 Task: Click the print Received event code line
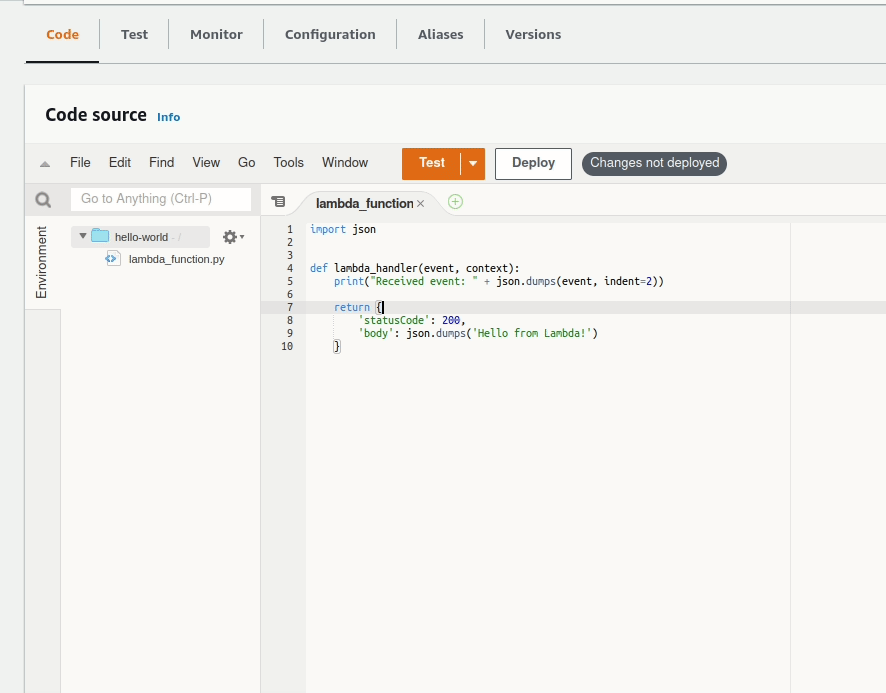tap(499, 281)
